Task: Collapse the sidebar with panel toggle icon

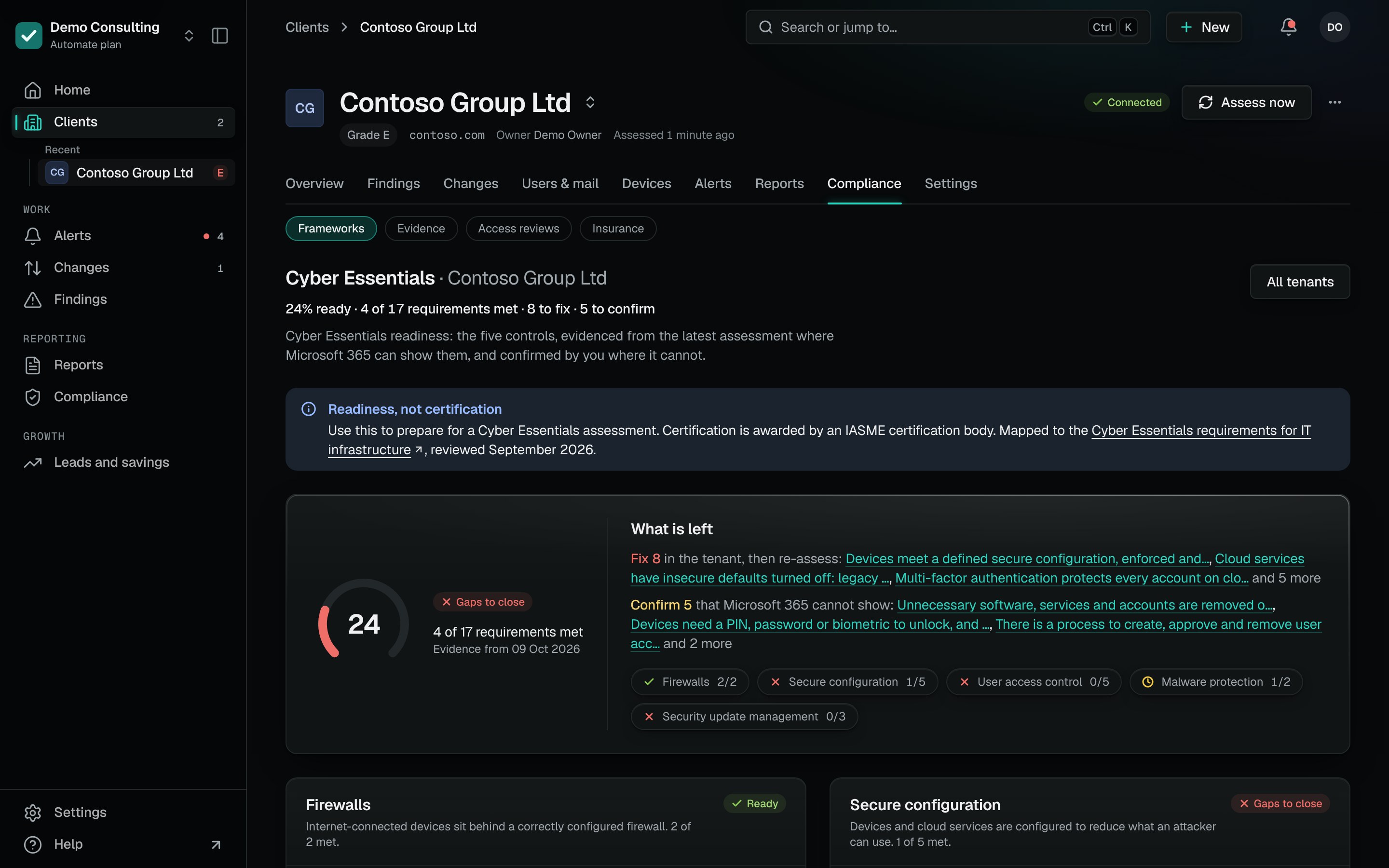Action: [220, 36]
